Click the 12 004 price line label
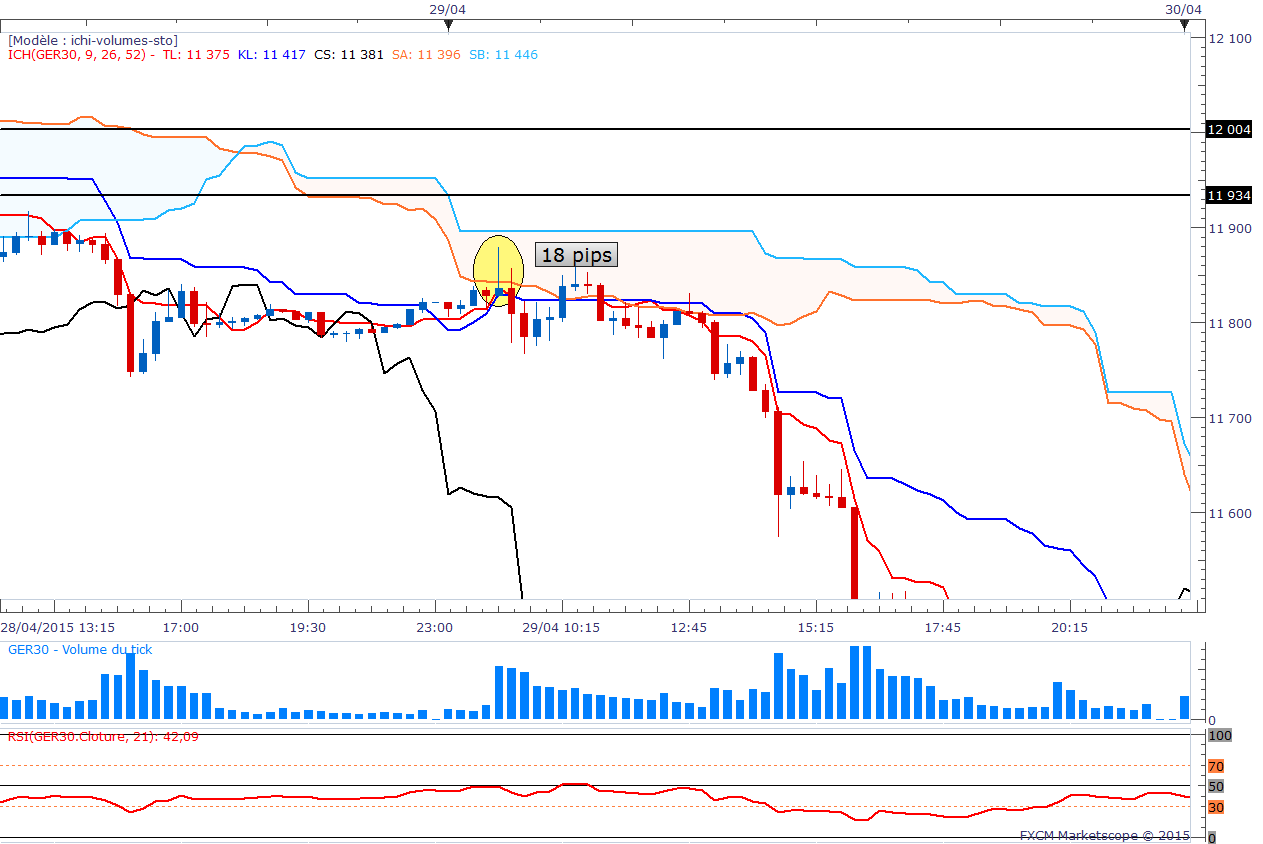 click(x=1229, y=129)
